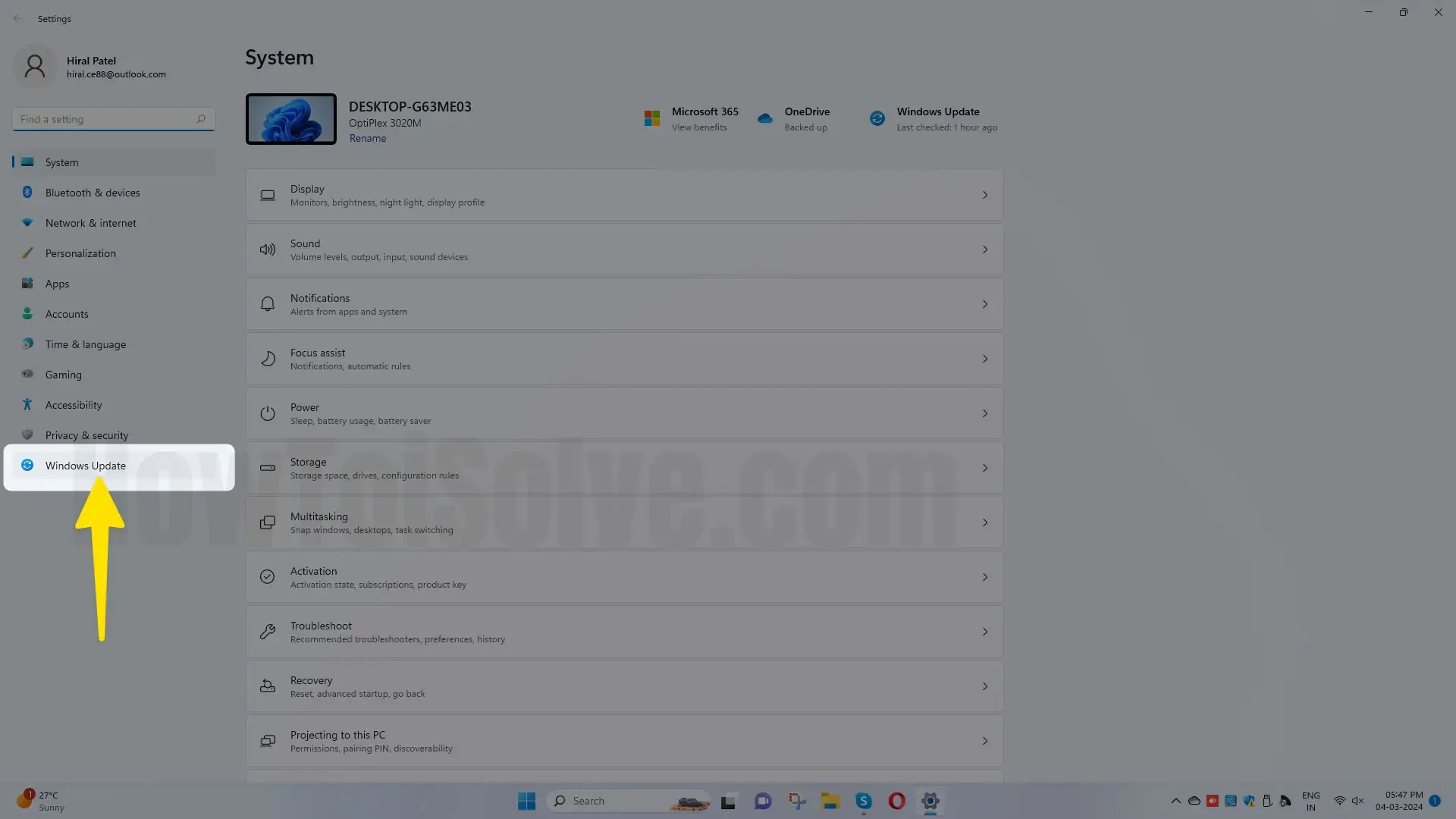
Task: Open Bluetooth & devices in sidebar
Action: click(114, 193)
